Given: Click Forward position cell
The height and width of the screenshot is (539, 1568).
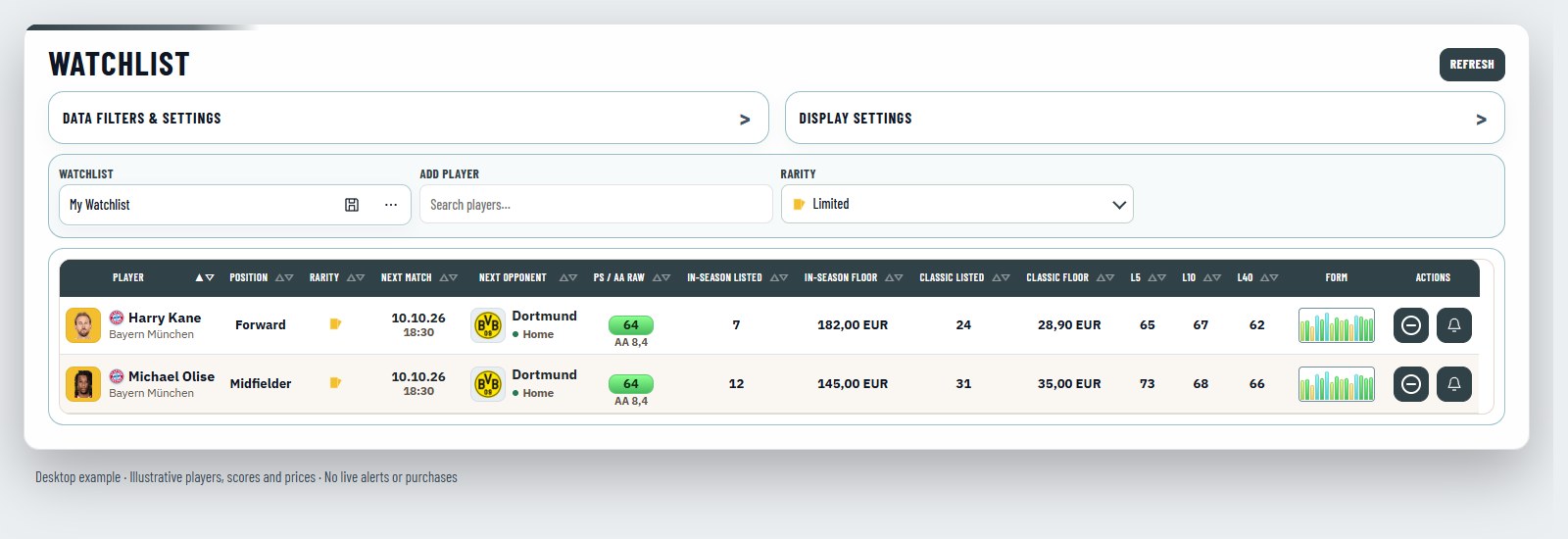Looking at the screenshot, I should pos(261,325).
